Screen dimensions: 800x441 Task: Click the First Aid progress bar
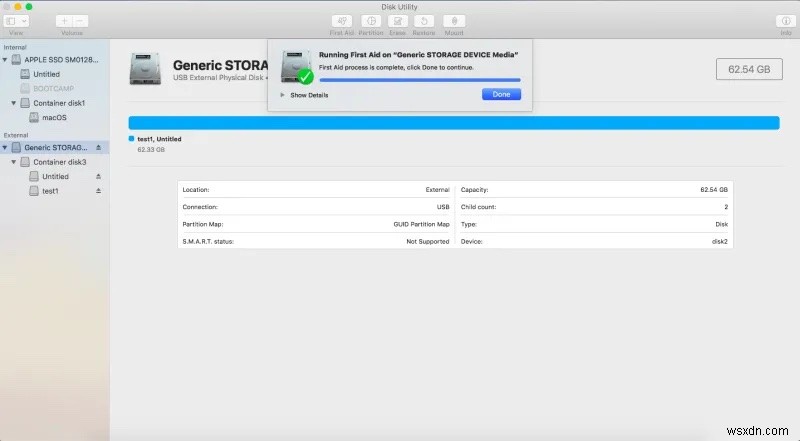coord(420,80)
